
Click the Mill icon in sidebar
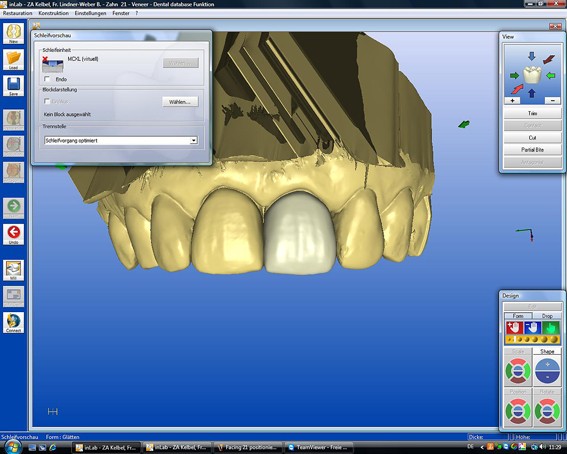click(x=13, y=270)
